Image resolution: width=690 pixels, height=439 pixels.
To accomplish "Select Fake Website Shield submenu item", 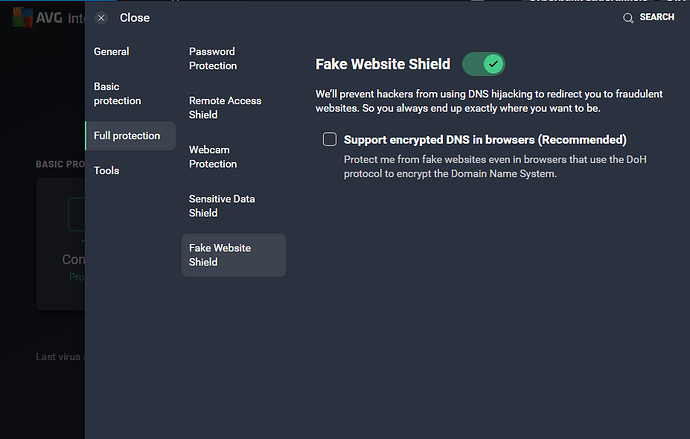I will [220, 255].
